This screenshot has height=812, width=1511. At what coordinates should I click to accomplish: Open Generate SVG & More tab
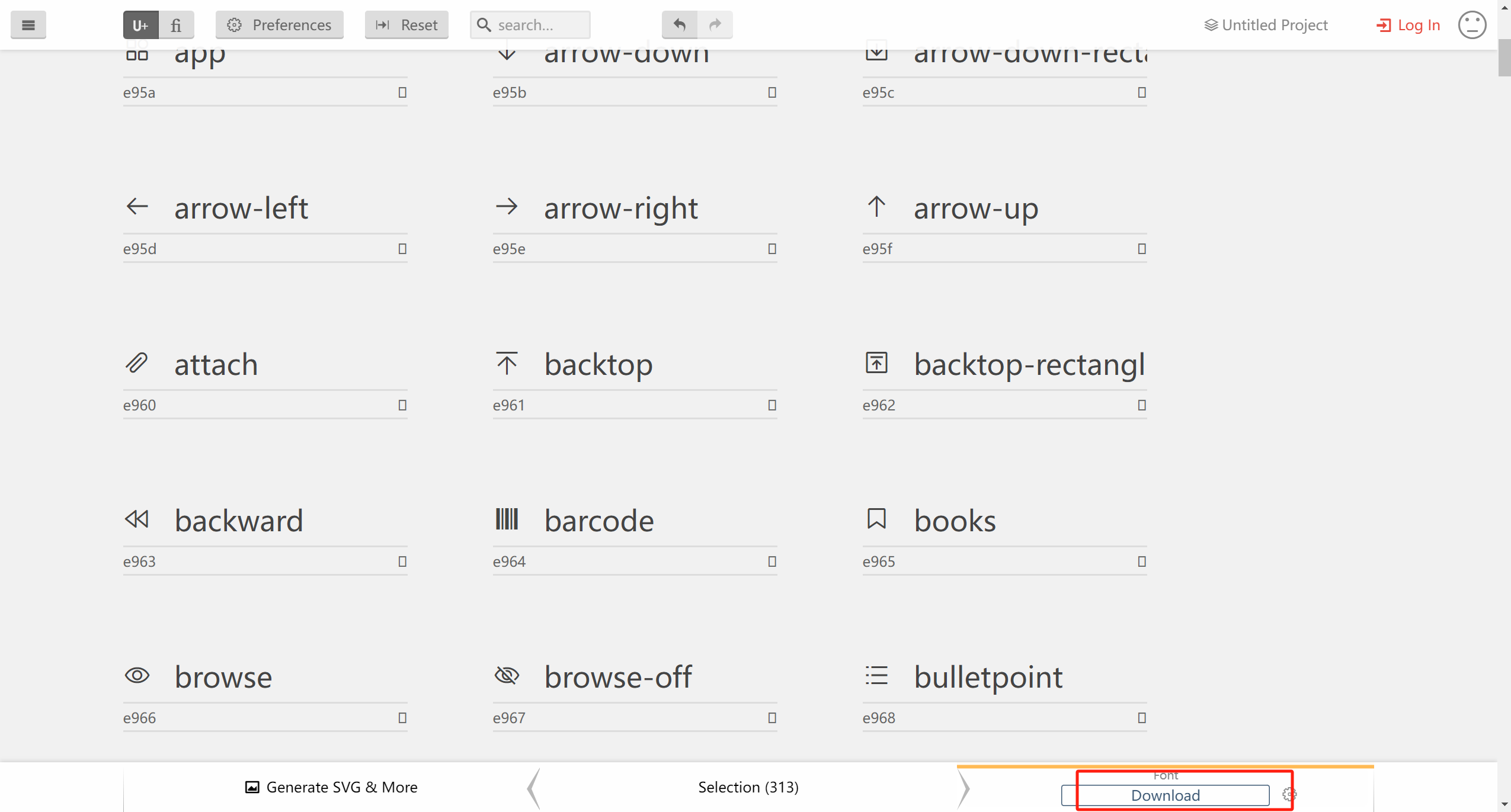click(331, 787)
